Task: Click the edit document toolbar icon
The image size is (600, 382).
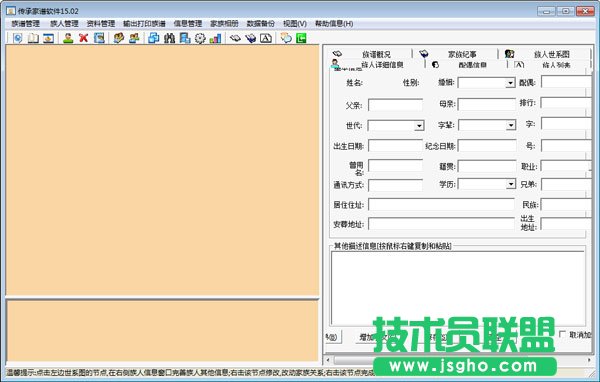Action: coord(99,38)
